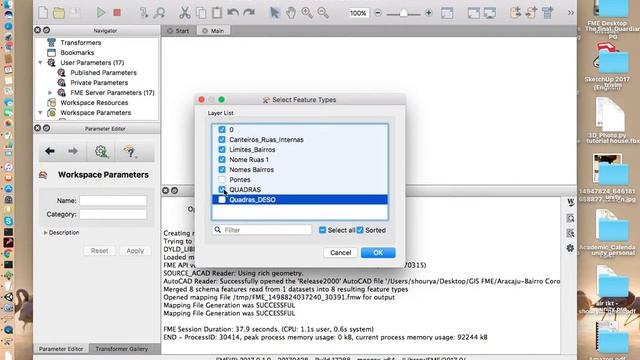This screenshot has height=360, width=640.
Task: Check the Pontes layer checkbox
Action: click(222, 180)
